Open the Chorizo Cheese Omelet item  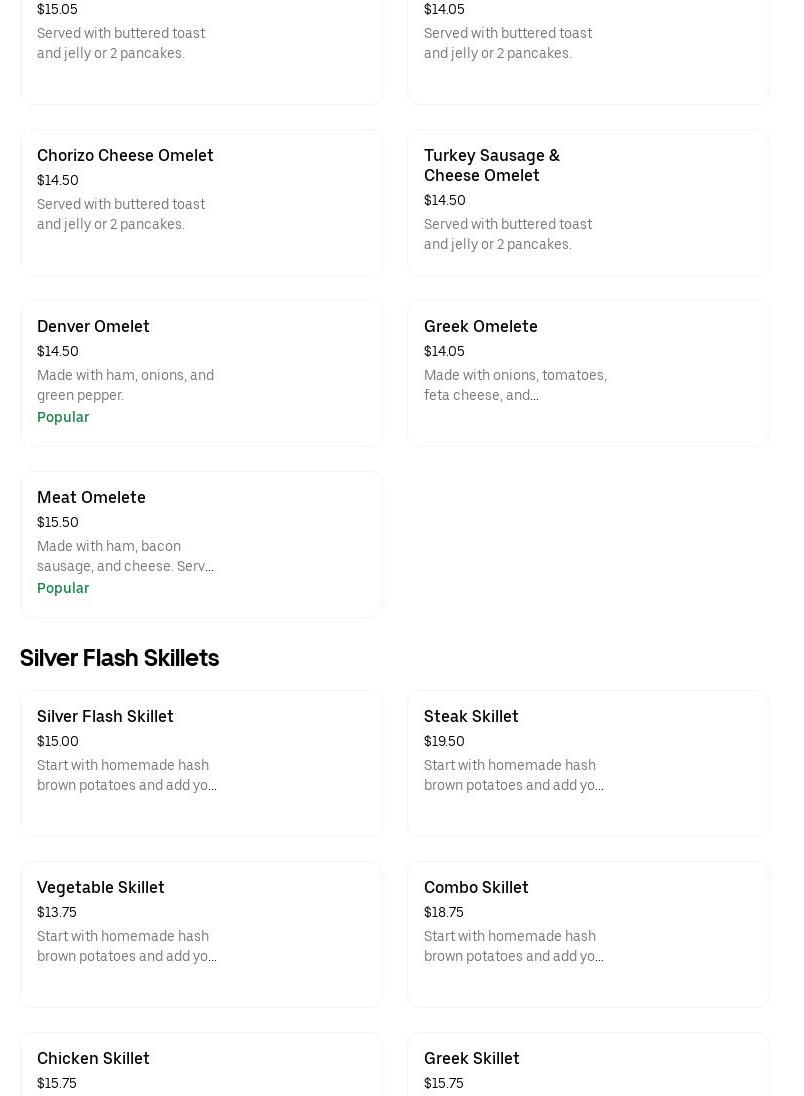201,202
